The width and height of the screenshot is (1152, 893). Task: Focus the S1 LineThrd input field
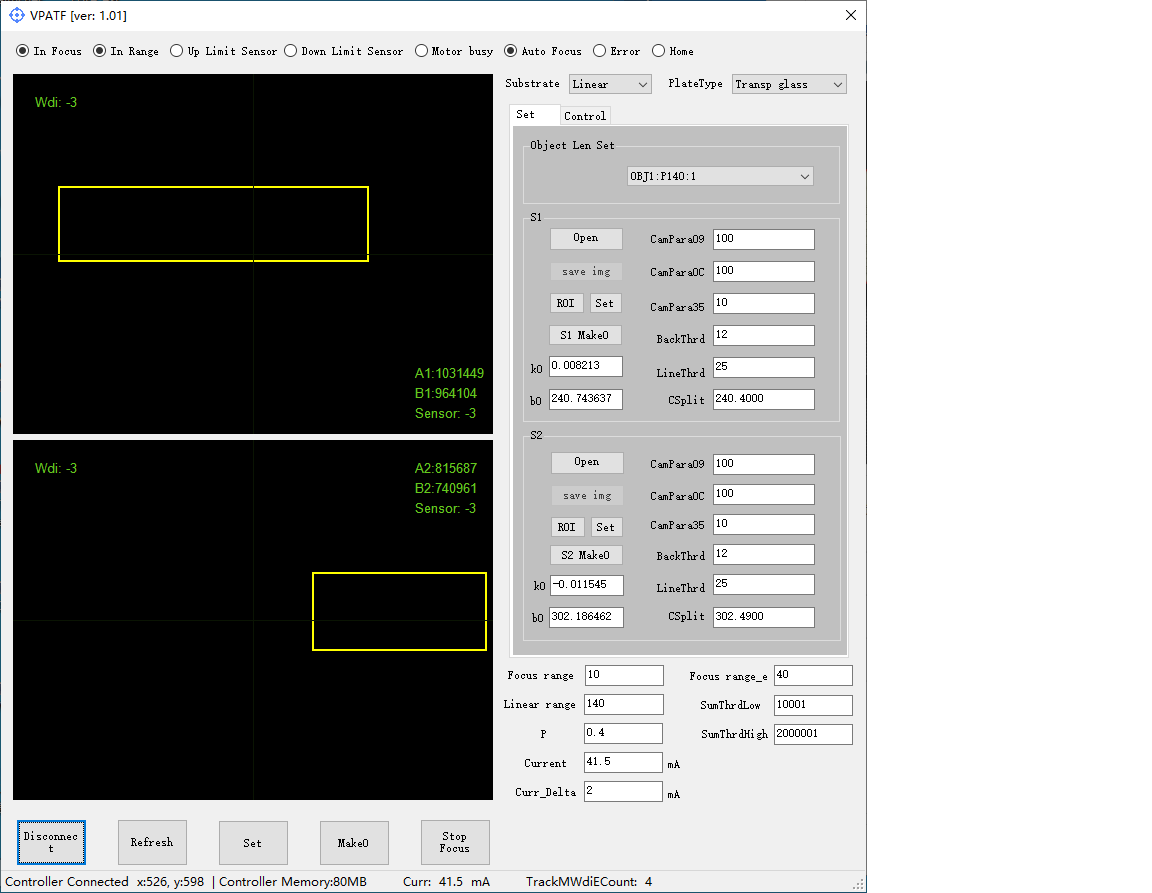click(763, 367)
